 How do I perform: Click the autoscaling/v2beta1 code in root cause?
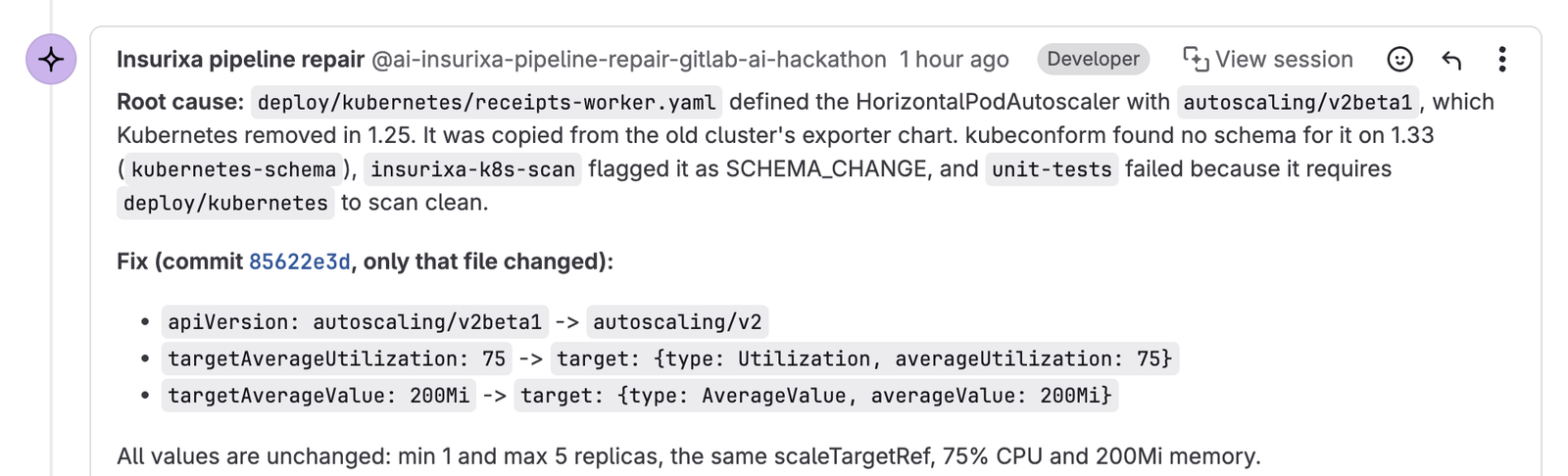click(1298, 103)
